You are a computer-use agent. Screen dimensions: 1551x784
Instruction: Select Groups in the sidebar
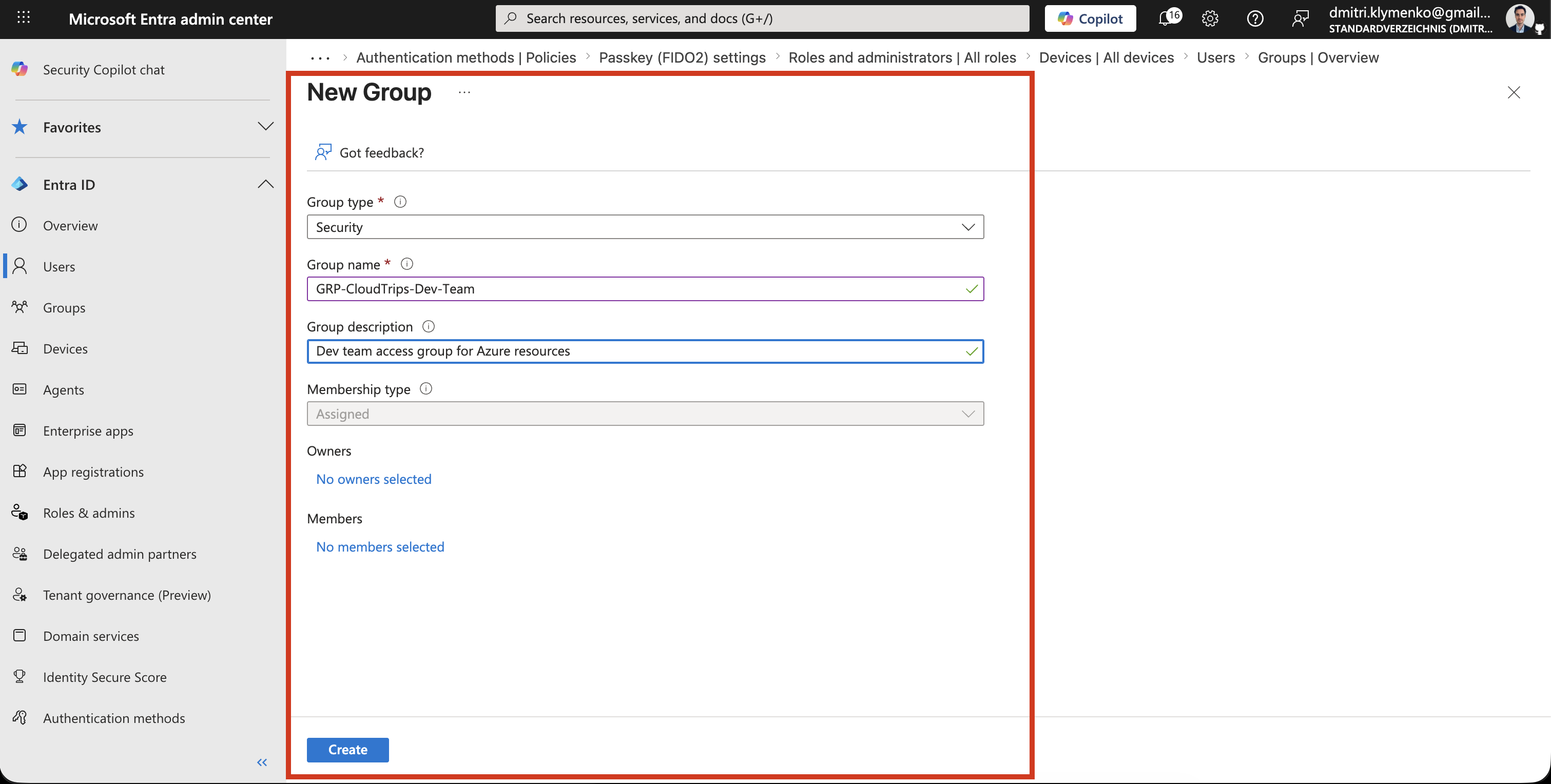tap(64, 308)
